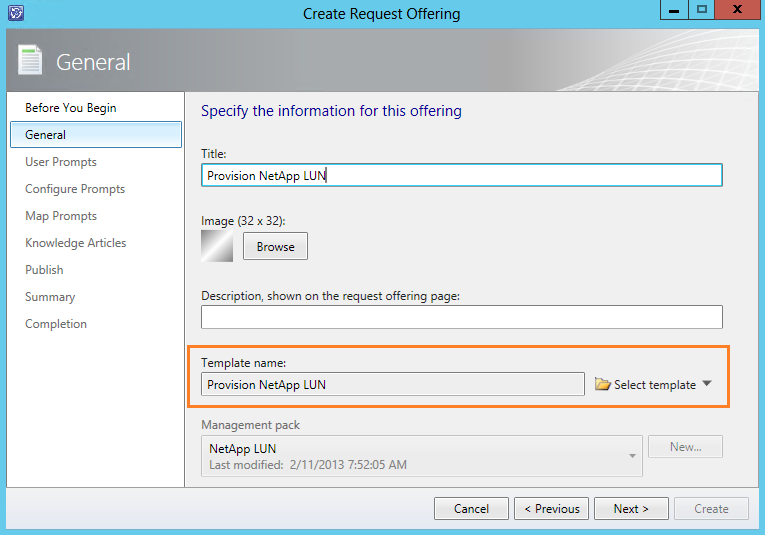Screen dimensions: 765x535
Task: Click the Next button
Action: (631, 509)
